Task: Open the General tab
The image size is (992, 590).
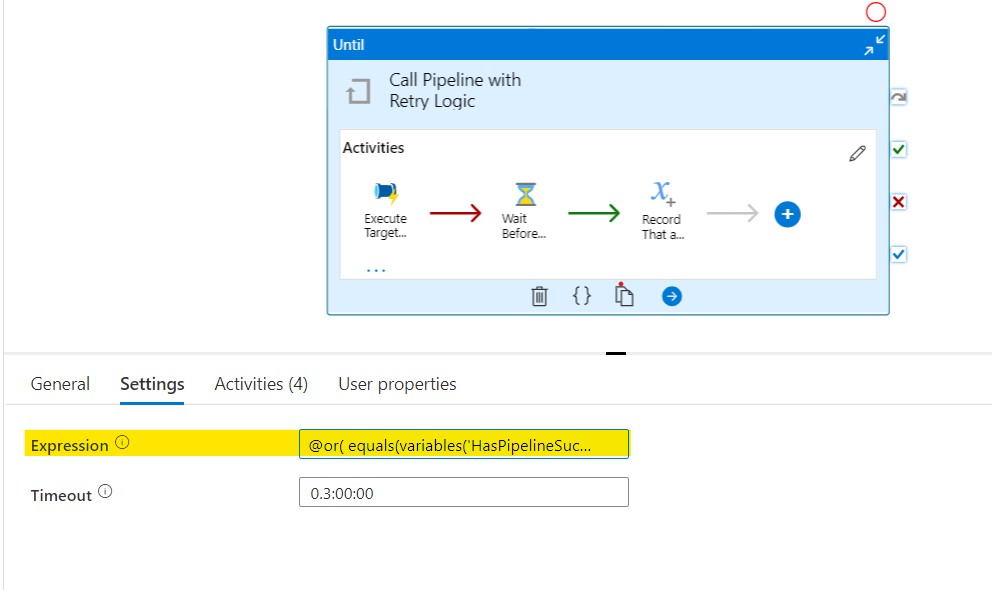Action: [x=60, y=384]
